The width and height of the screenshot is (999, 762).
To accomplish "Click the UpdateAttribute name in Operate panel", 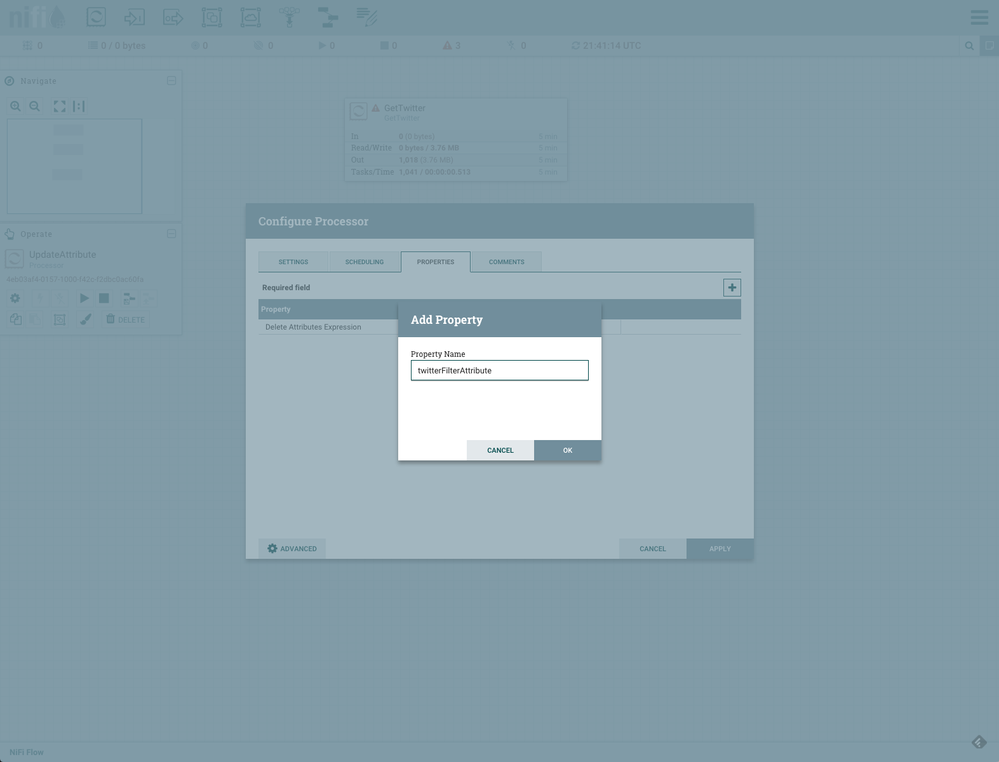I will 62,254.
